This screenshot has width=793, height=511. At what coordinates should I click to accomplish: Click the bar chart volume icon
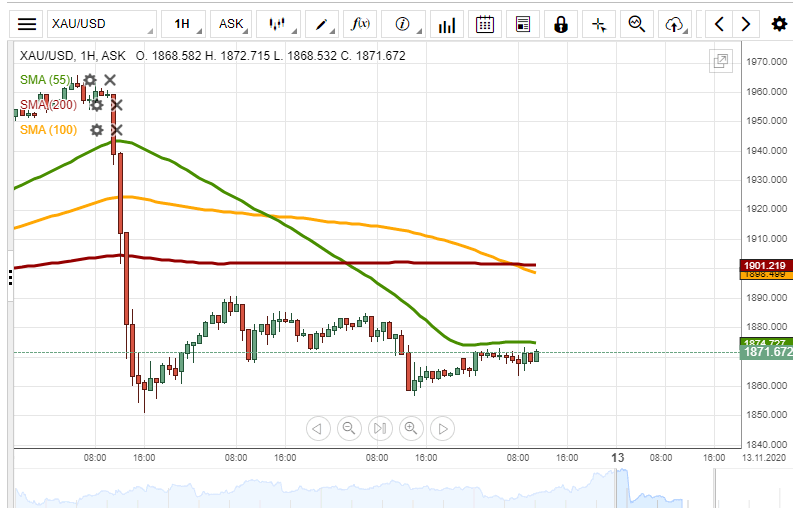[448, 24]
